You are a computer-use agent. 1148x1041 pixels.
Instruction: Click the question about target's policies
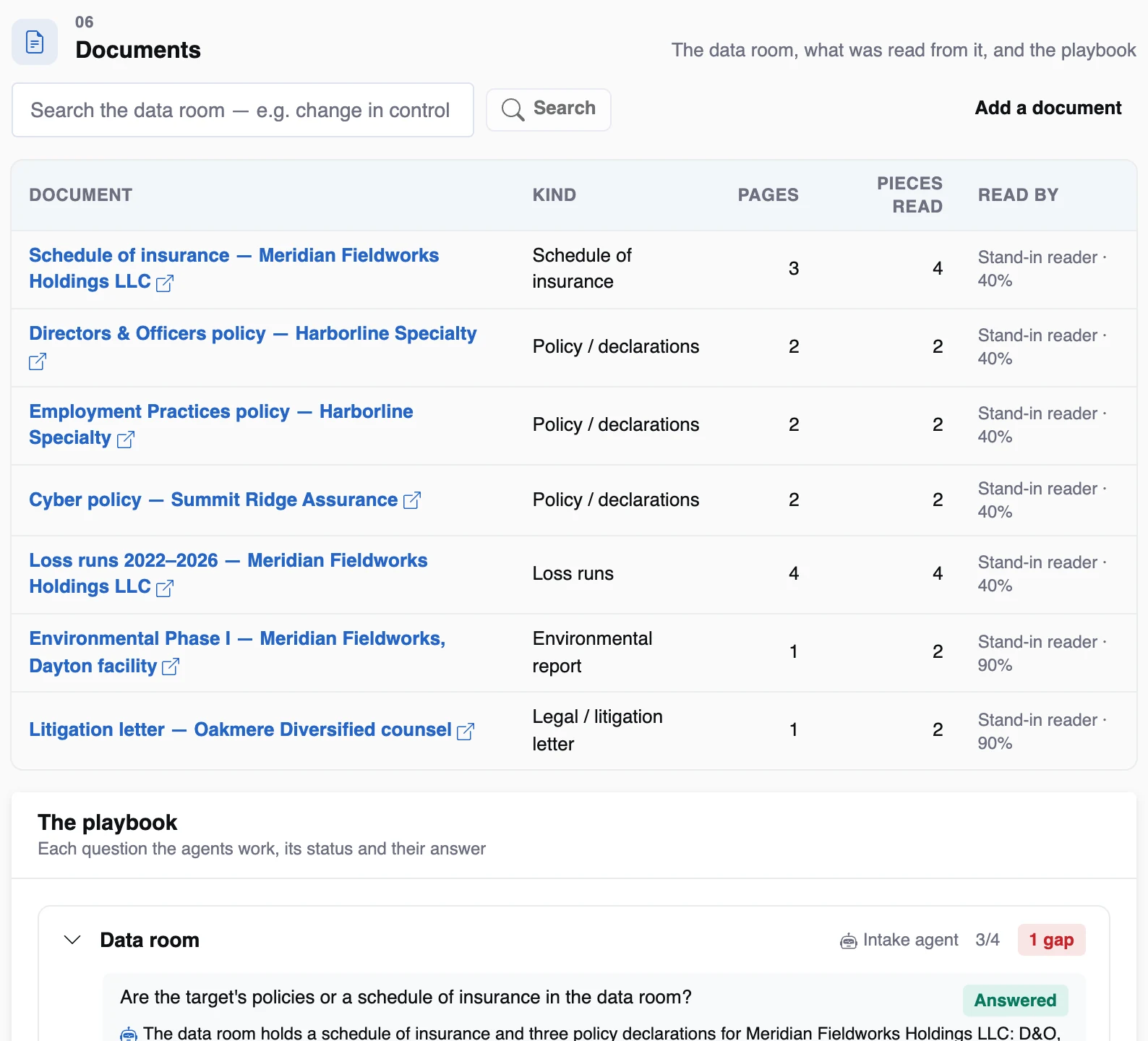click(406, 997)
